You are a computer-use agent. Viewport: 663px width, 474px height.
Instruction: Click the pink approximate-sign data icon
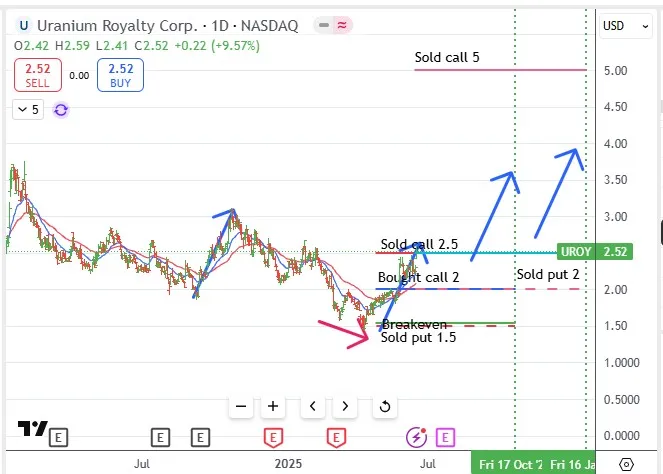(x=342, y=25)
